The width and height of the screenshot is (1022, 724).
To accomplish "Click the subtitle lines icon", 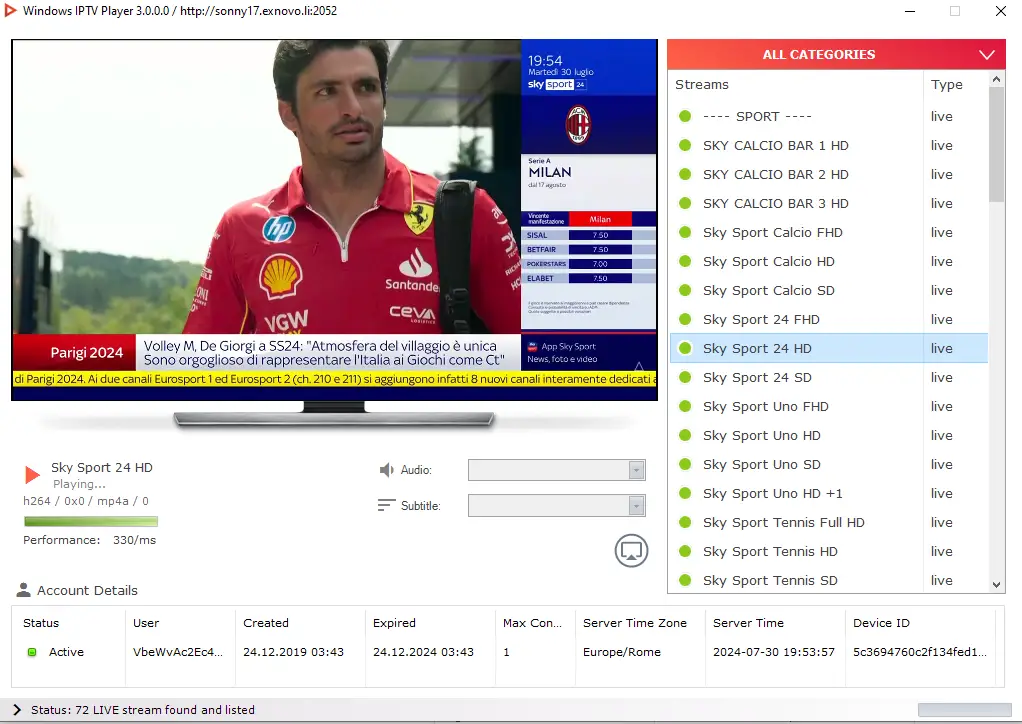I will (387, 505).
